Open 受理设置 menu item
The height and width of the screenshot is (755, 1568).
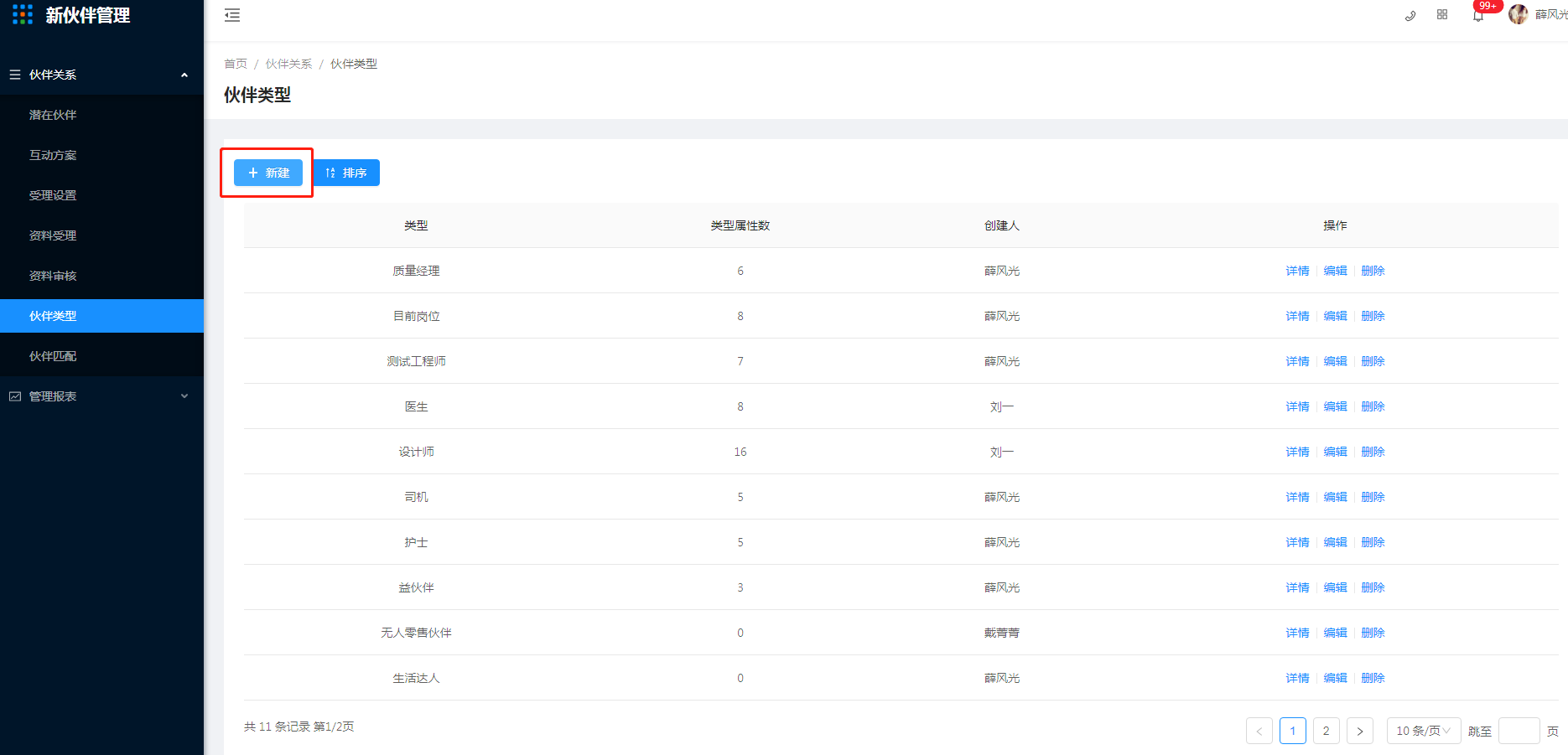point(101,195)
